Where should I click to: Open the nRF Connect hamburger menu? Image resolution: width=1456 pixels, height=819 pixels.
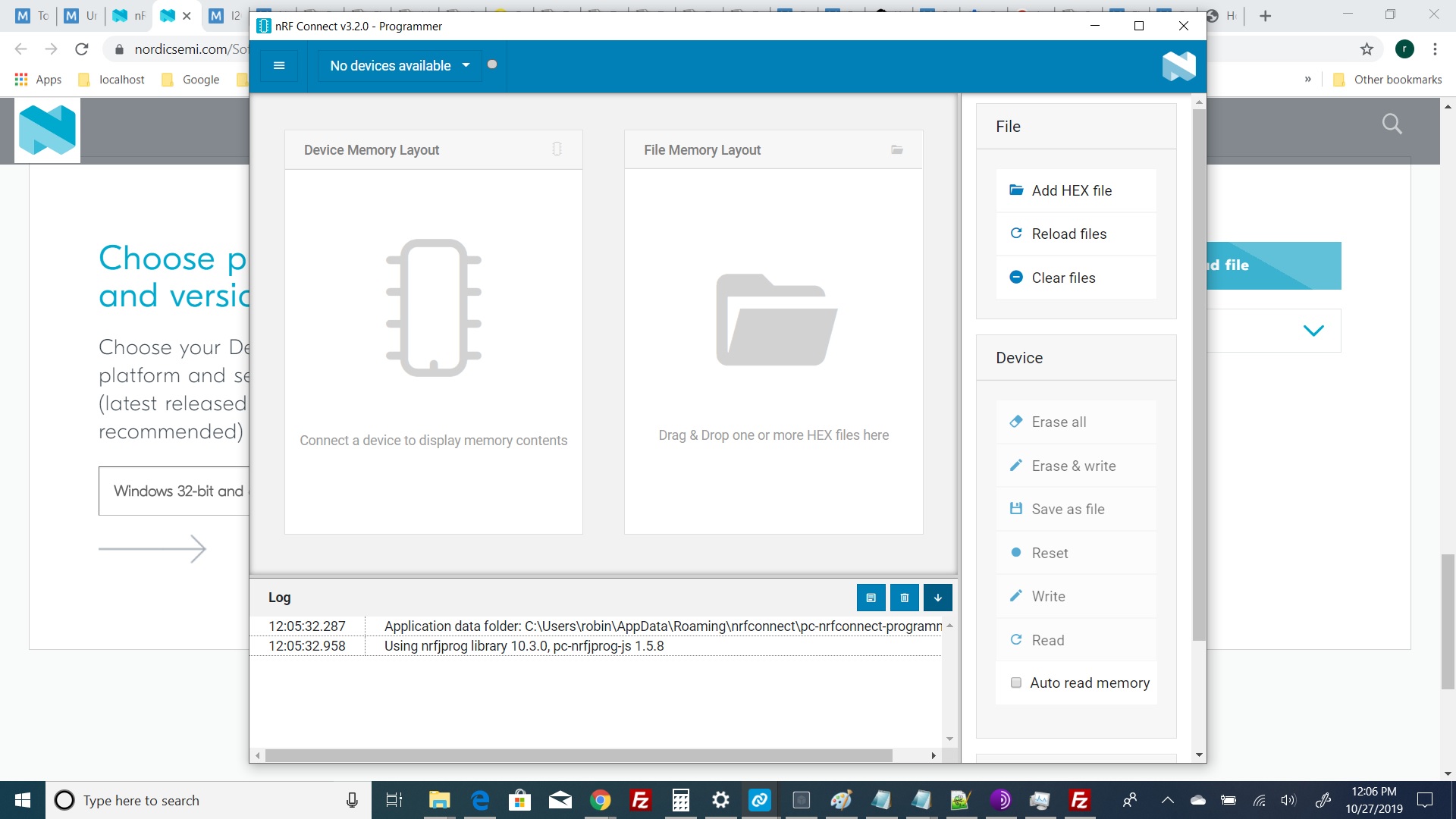point(279,65)
